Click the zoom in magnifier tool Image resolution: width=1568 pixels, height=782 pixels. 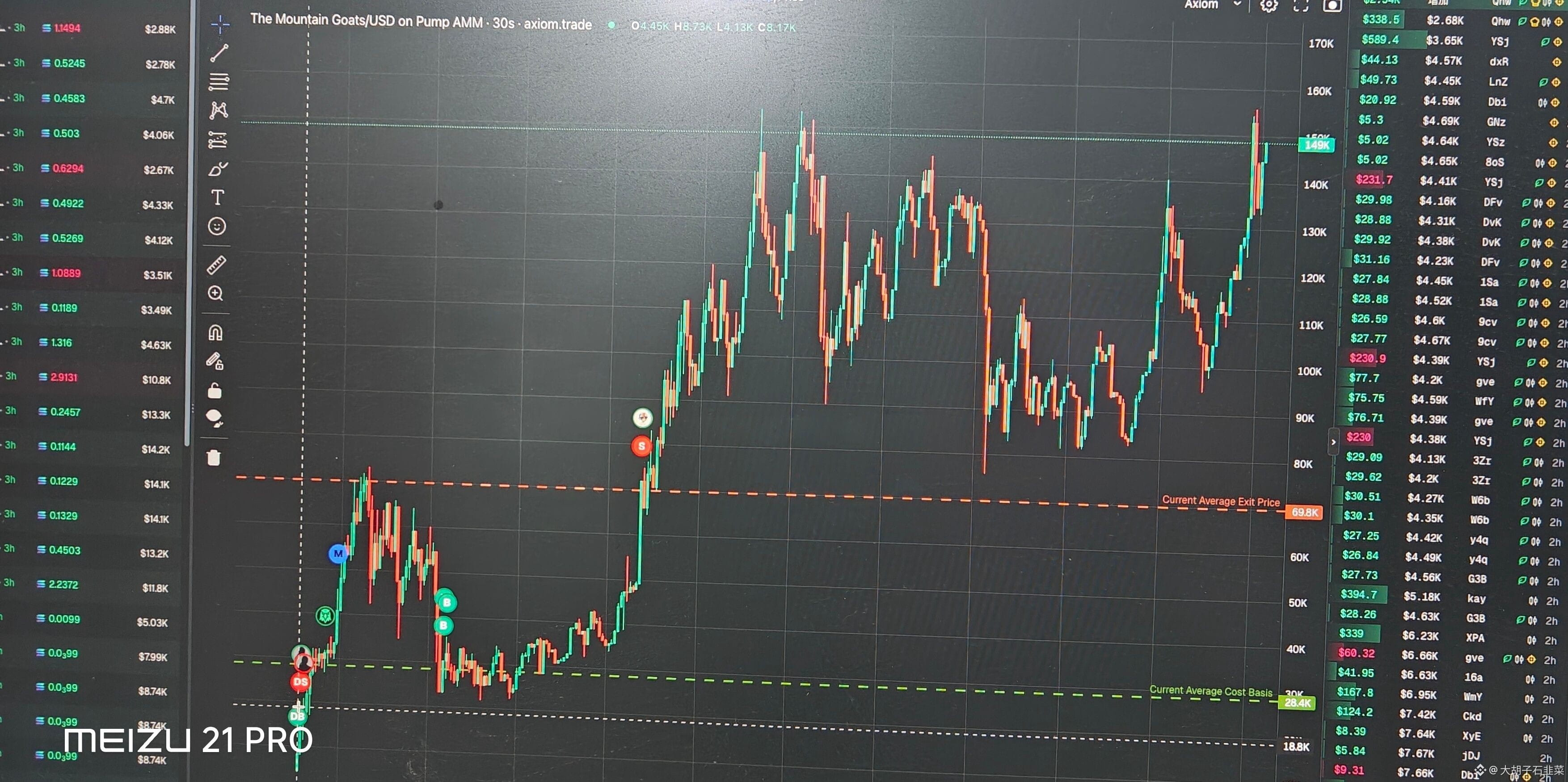215,293
